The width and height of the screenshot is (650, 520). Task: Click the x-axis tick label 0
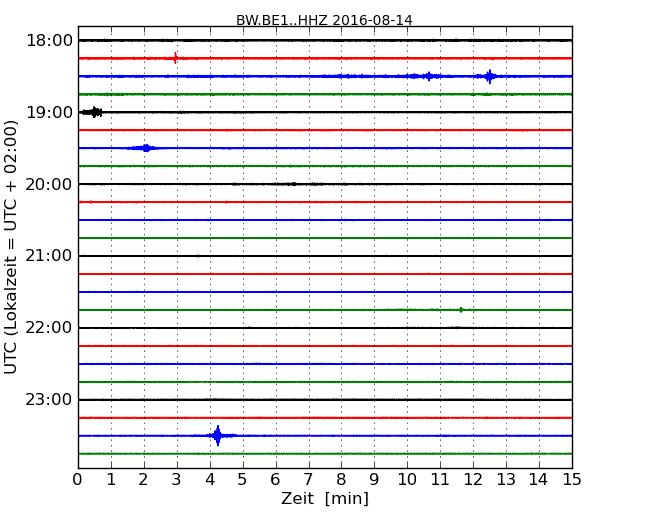[x=78, y=480]
